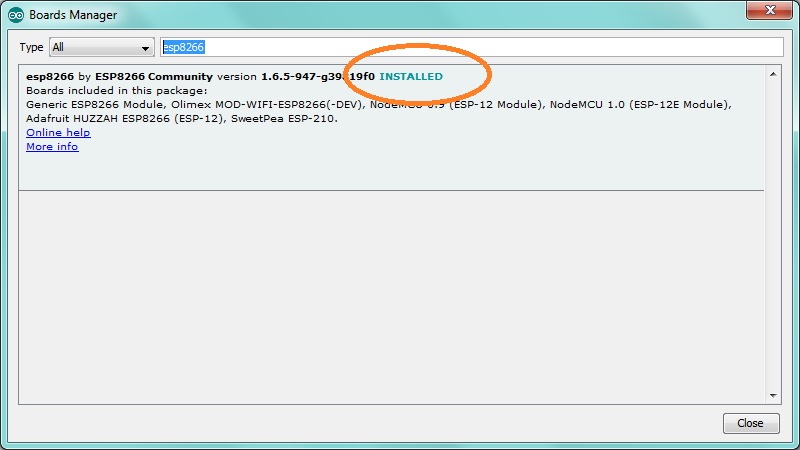Click 'ESP8266 Community' author name
This screenshot has width=800, height=450.
click(x=154, y=77)
